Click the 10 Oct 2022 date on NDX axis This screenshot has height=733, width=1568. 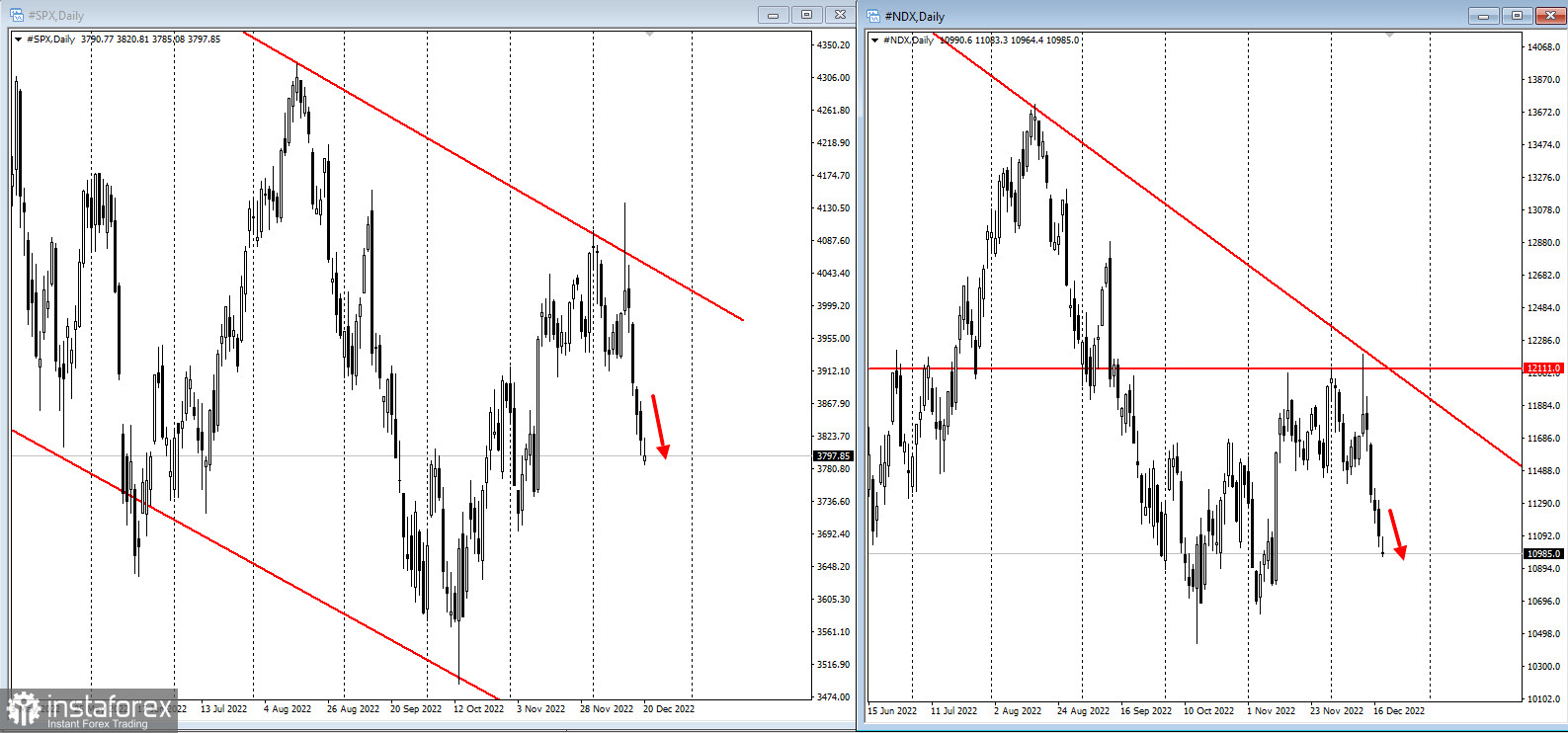pyautogui.click(x=1209, y=711)
